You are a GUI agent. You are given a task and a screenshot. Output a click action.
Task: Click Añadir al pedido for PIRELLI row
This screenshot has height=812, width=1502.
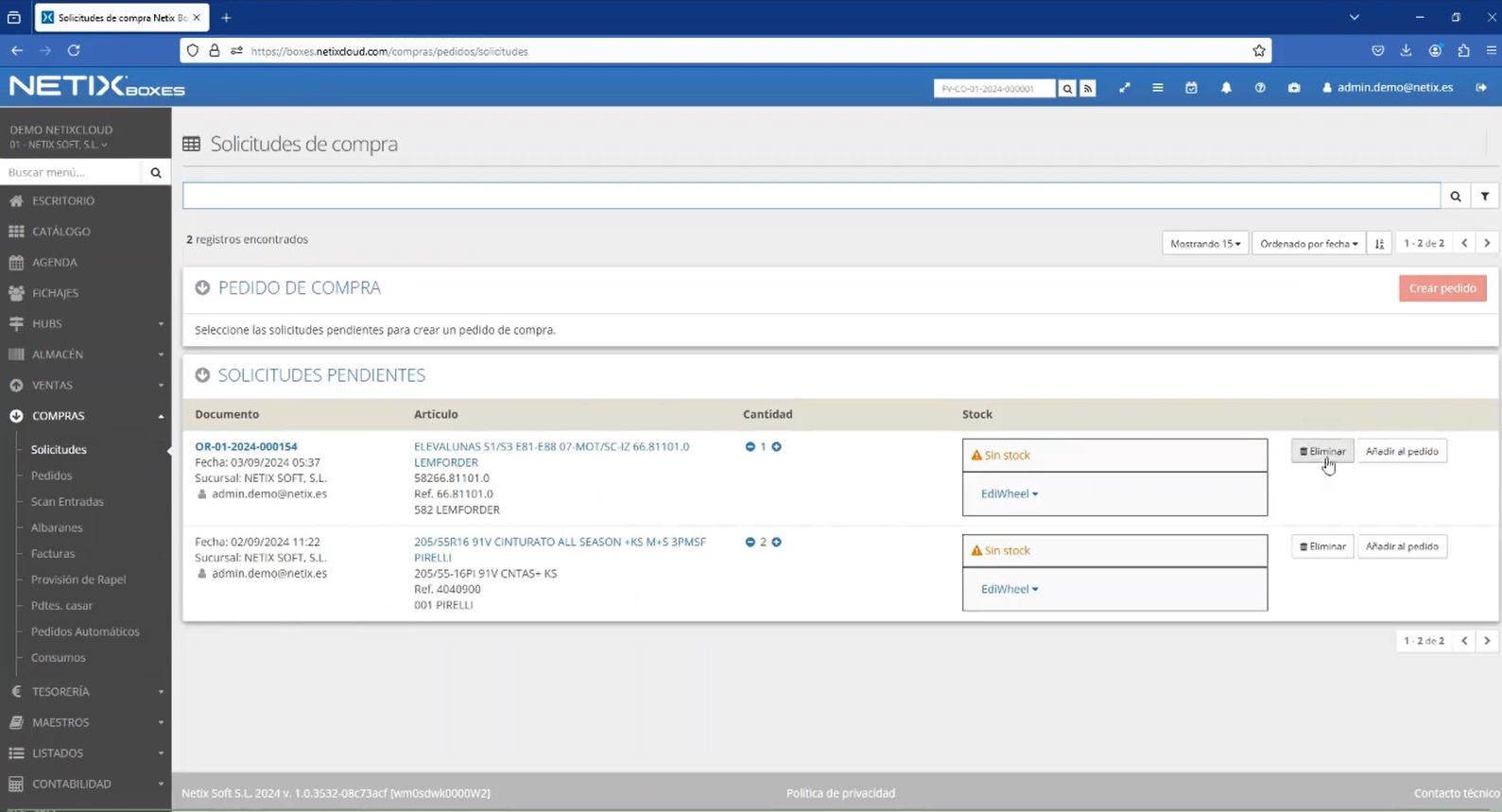1402,547
